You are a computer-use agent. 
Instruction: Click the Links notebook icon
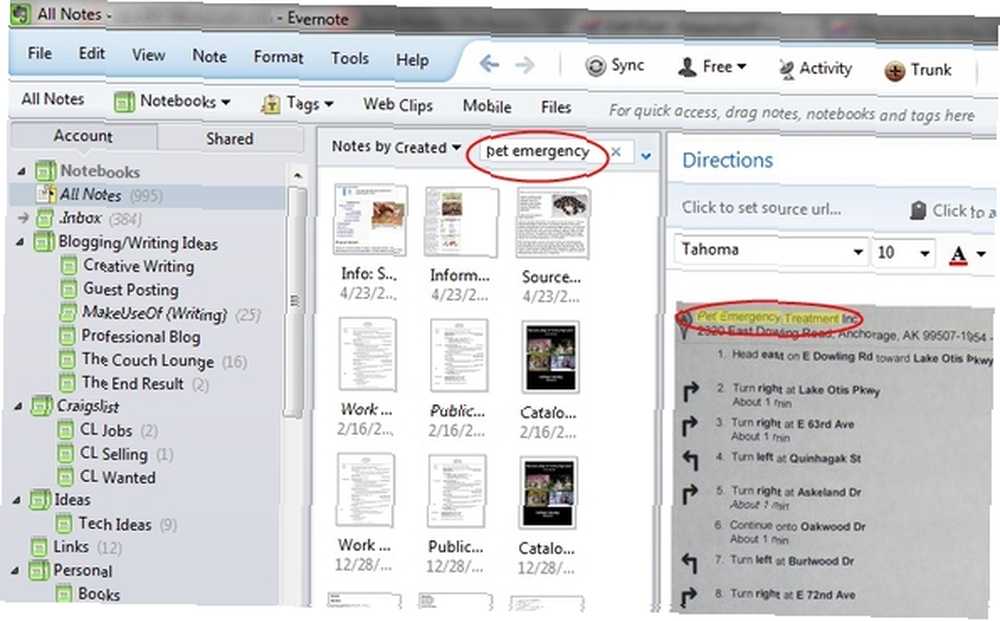40,547
